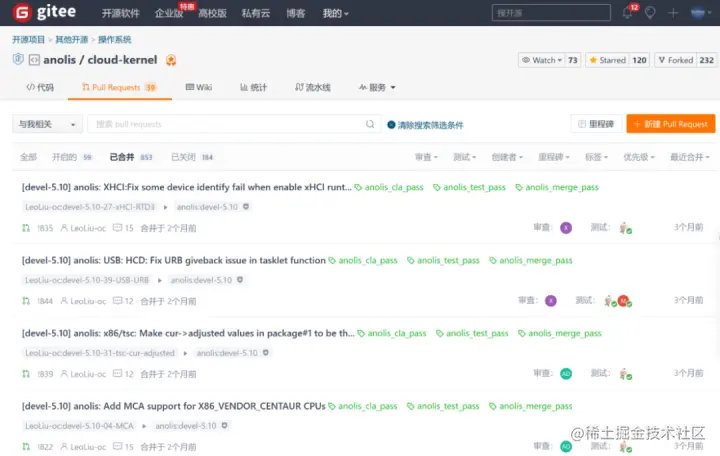Click purple reviewer avatar on PR !835
Screen dimensions: 720x456
pos(566,227)
